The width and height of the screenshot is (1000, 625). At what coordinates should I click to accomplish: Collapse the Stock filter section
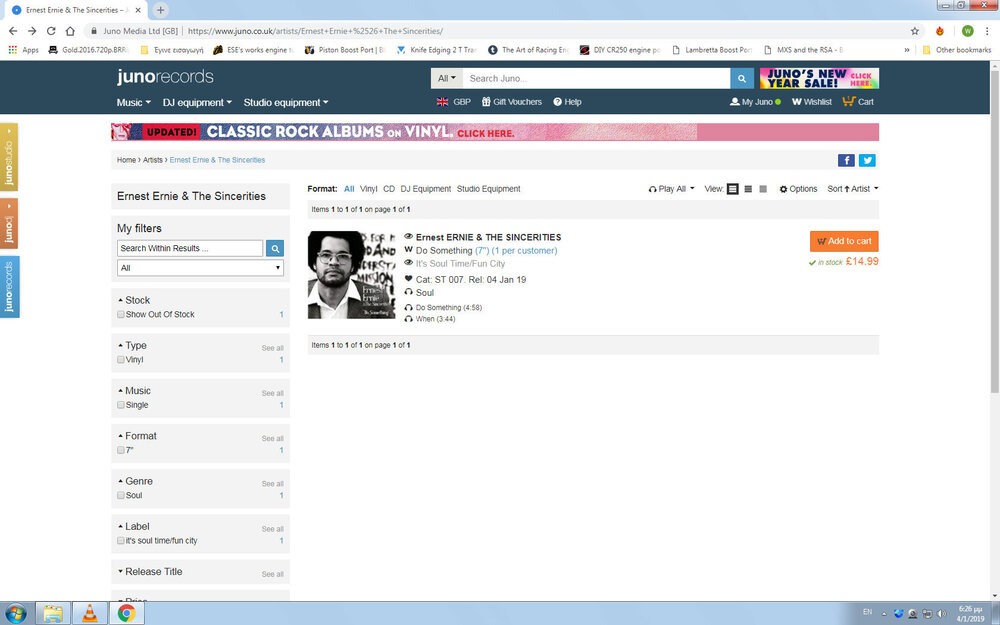(134, 300)
